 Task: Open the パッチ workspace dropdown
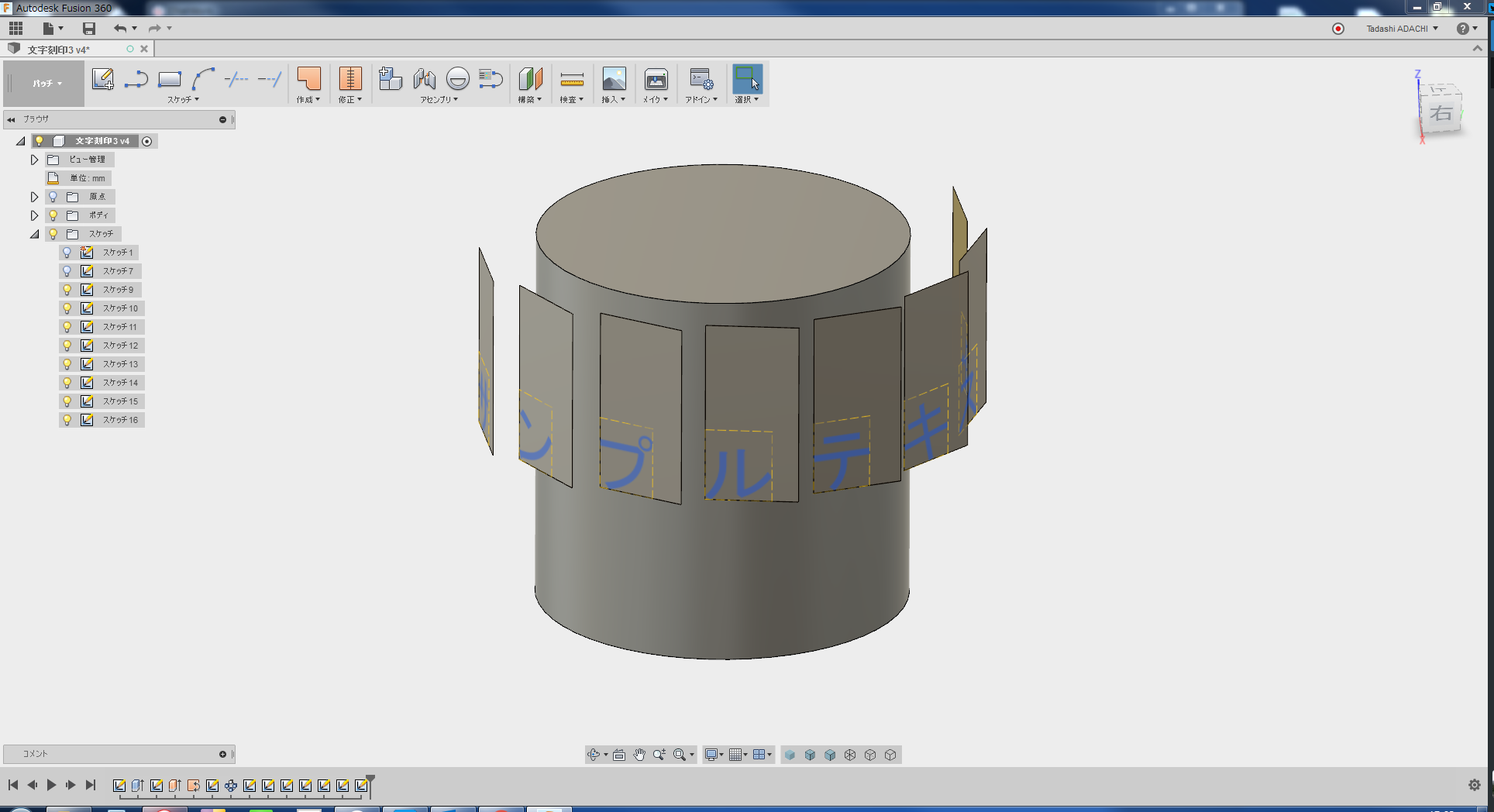pyautogui.click(x=46, y=84)
